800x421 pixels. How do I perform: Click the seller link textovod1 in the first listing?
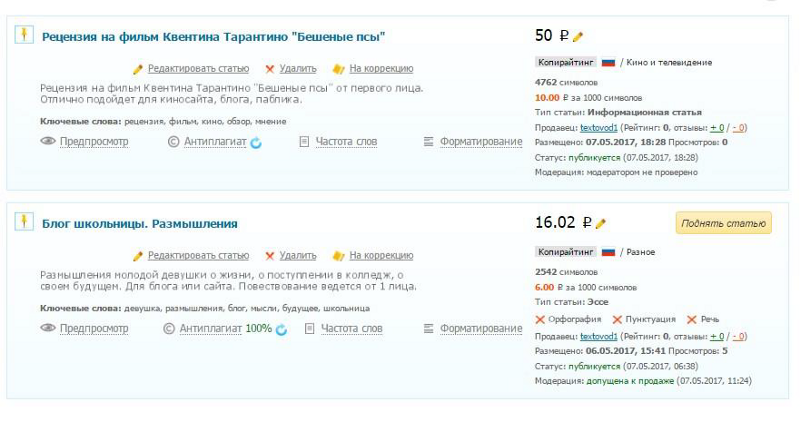pyautogui.click(x=599, y=128)
